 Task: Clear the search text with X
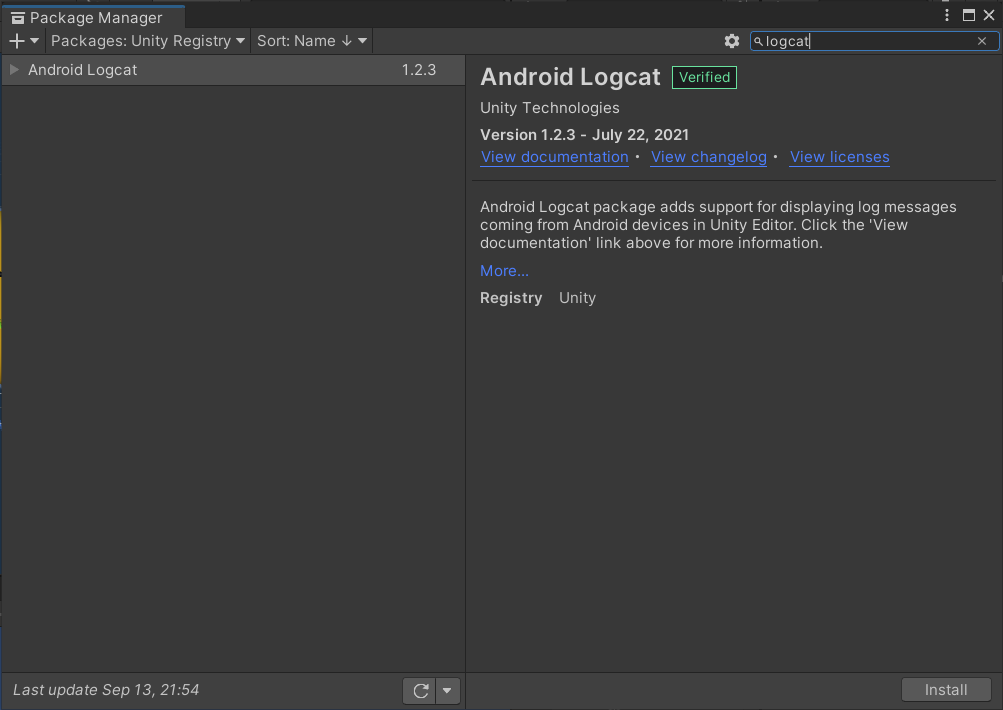pos(982,41)
